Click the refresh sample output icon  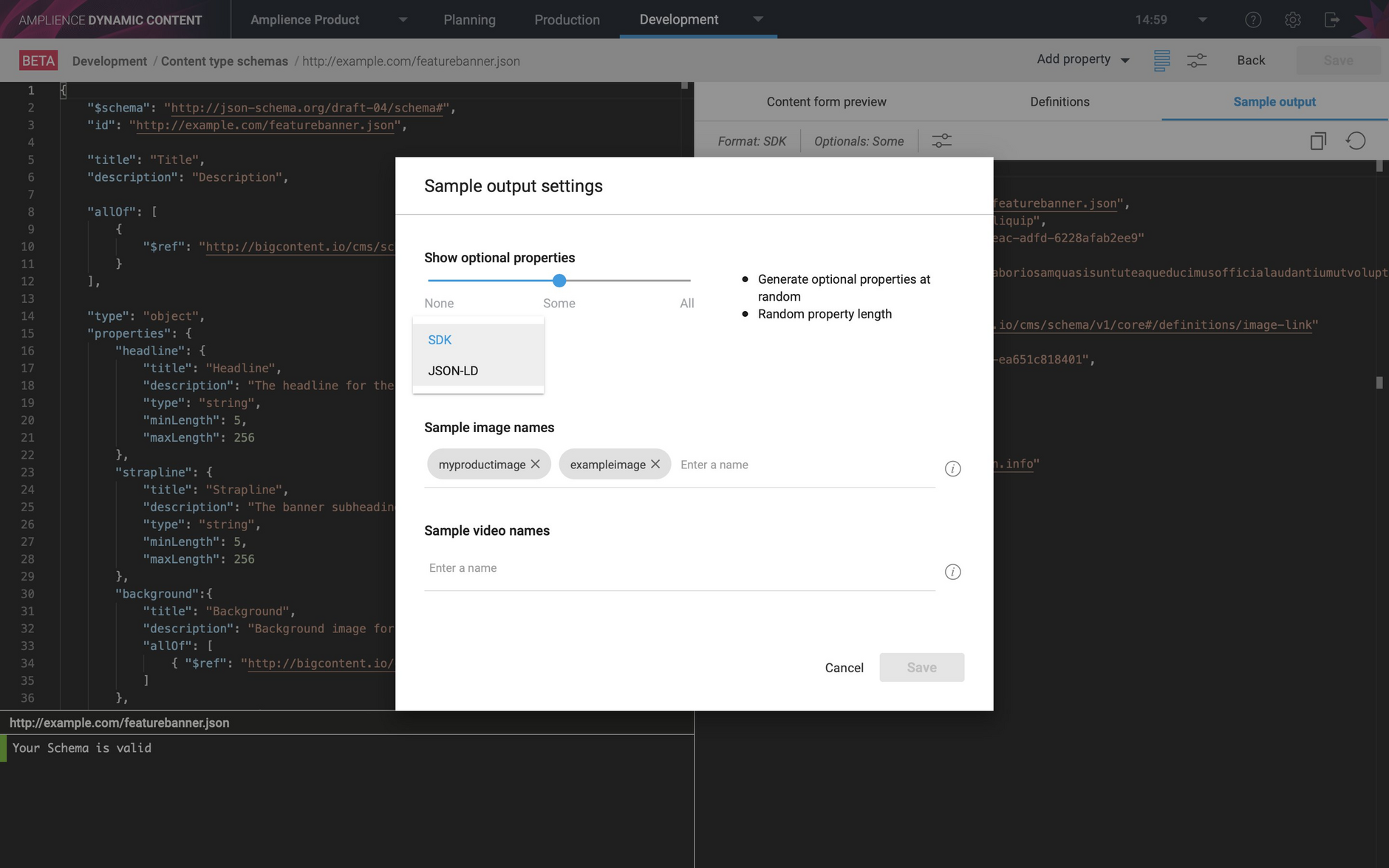(x=1356, y=140)
